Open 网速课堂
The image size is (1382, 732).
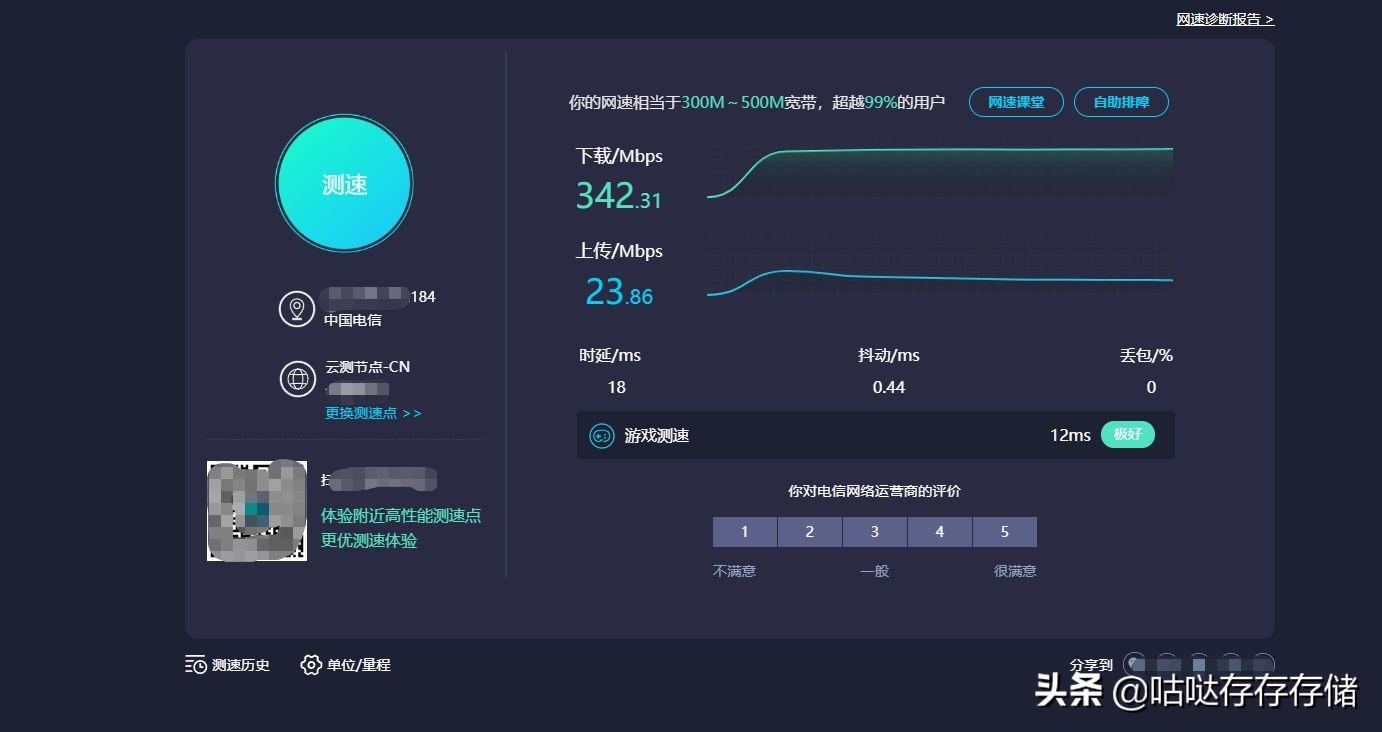(1016, 102)
